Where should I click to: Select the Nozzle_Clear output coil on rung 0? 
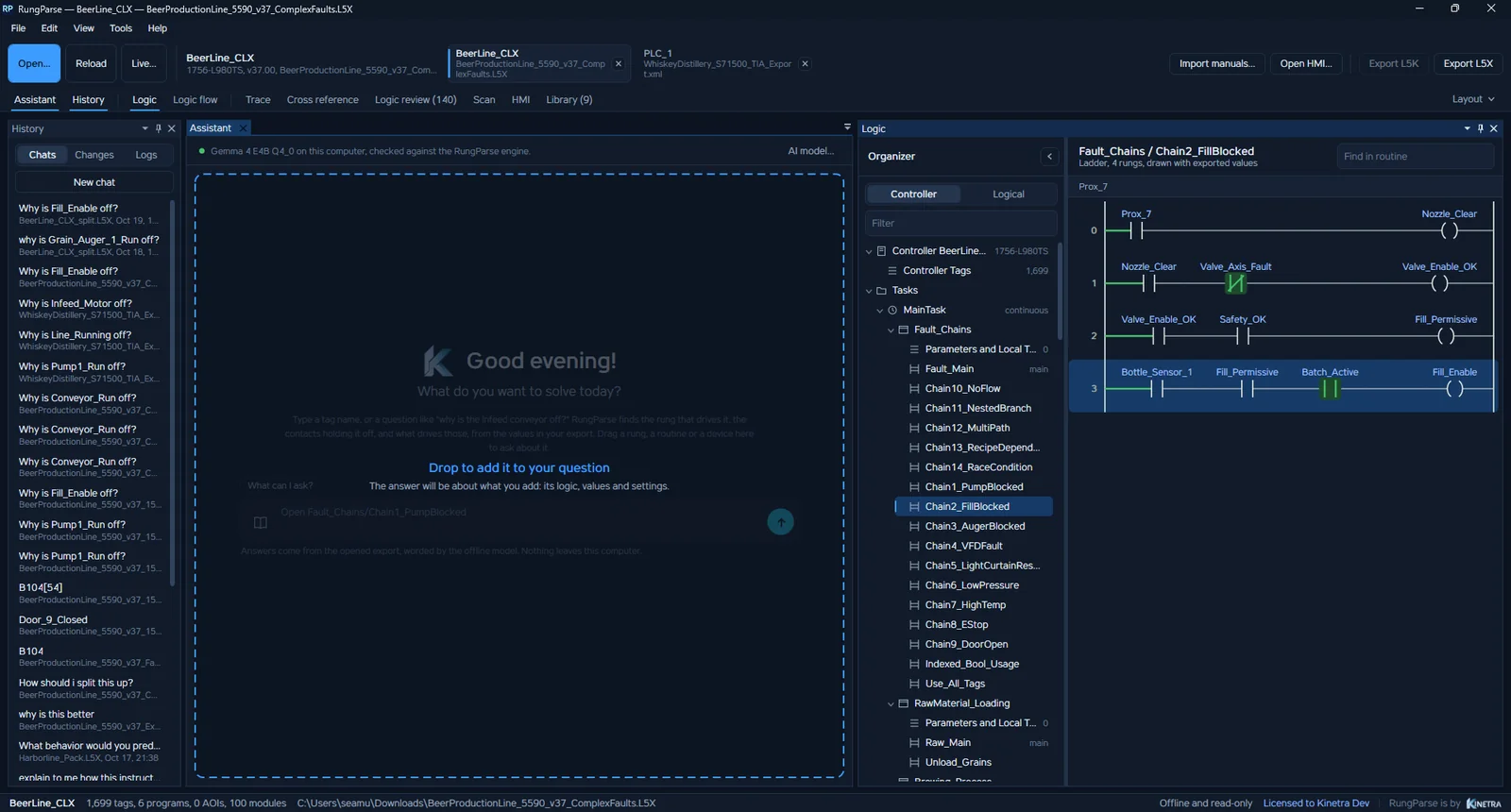click(x=1450, y=230)
